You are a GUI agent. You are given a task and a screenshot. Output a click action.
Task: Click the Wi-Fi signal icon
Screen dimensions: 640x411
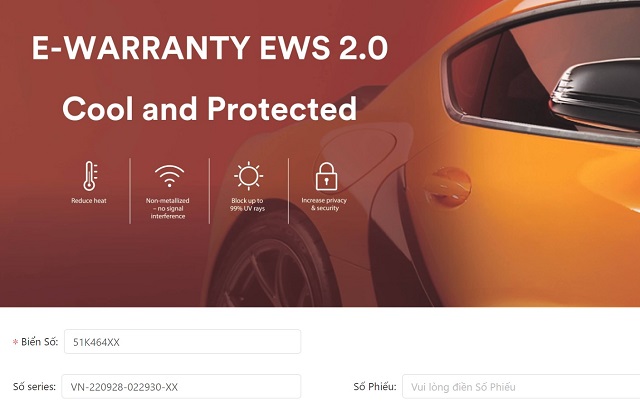(x=169, y=176)
